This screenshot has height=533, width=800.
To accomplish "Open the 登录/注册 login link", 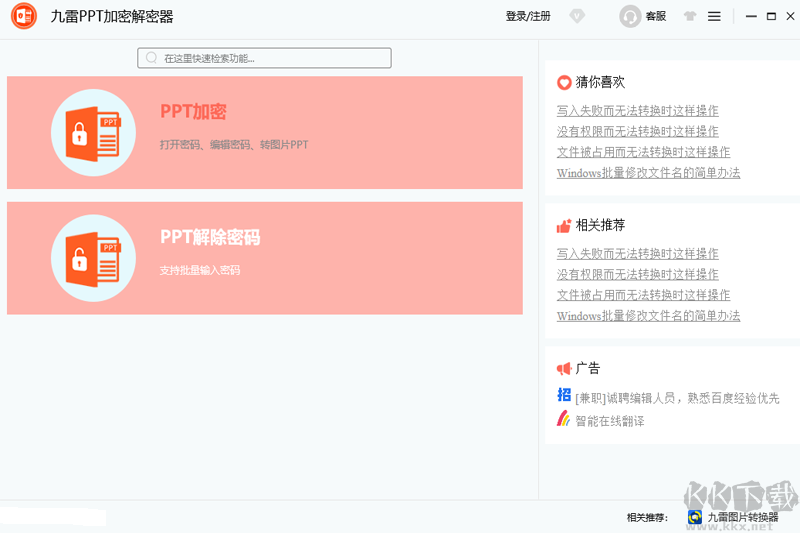I will tap(528, 16).
